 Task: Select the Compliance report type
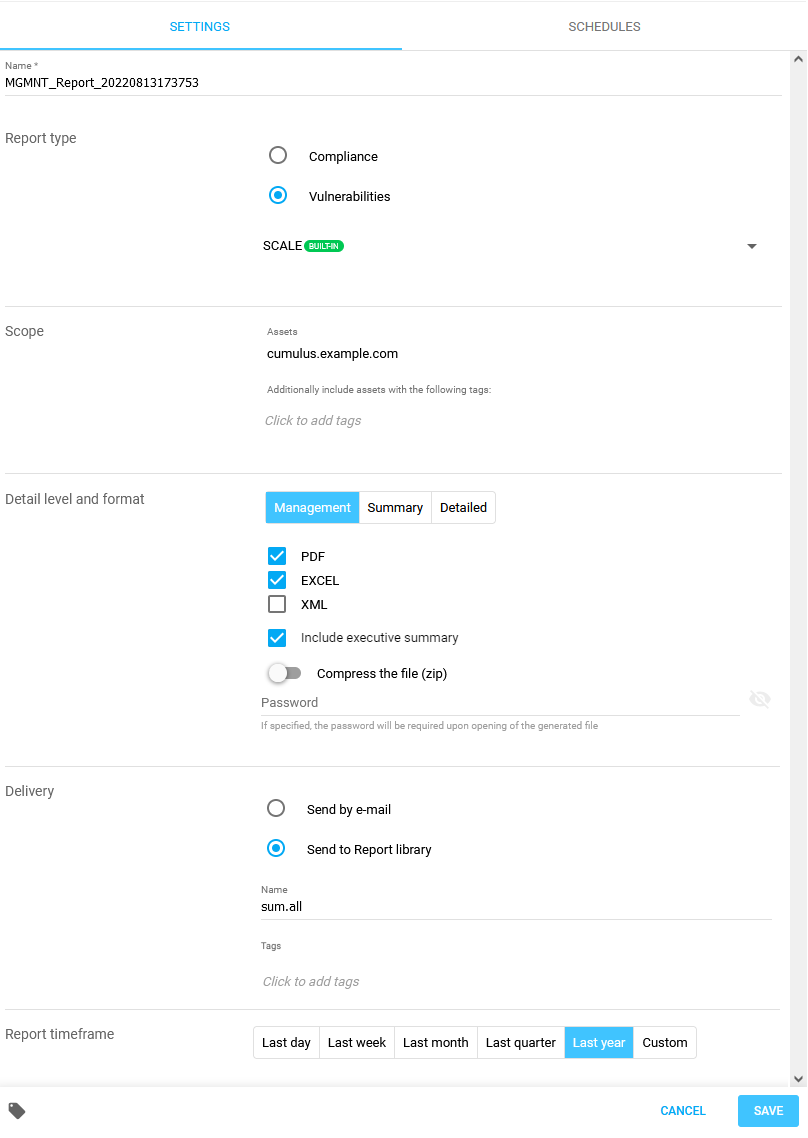coord(277,155)
